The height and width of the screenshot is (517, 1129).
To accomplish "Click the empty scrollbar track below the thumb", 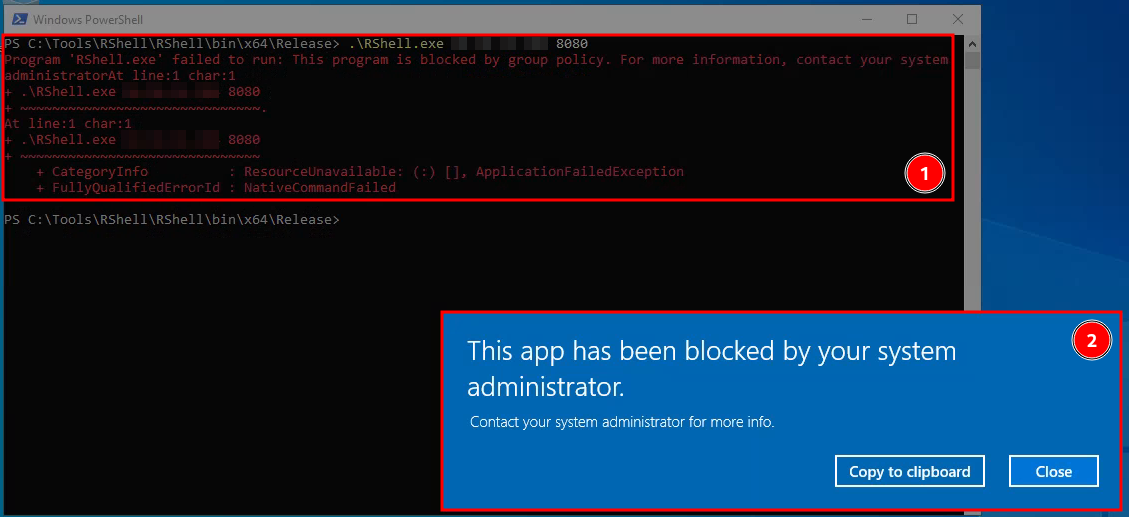I will click(x=972, y=200).
